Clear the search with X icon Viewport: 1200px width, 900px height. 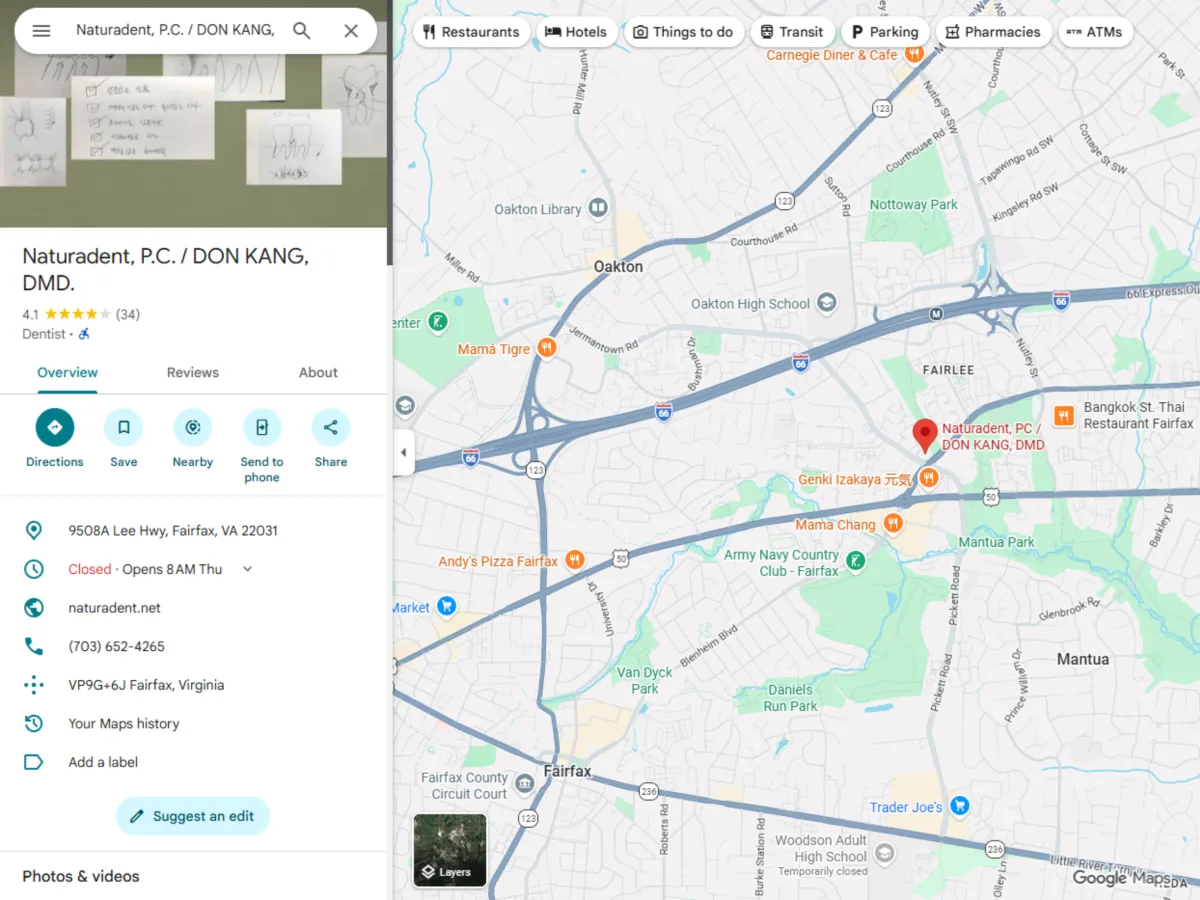point(351,31)
